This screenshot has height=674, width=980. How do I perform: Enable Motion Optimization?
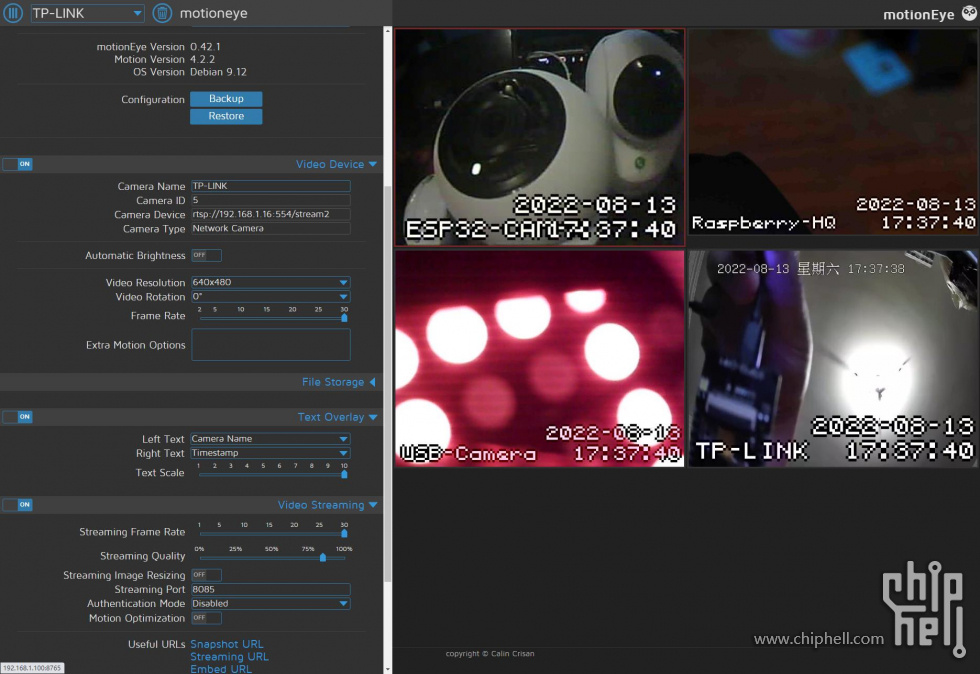[206, 618]
